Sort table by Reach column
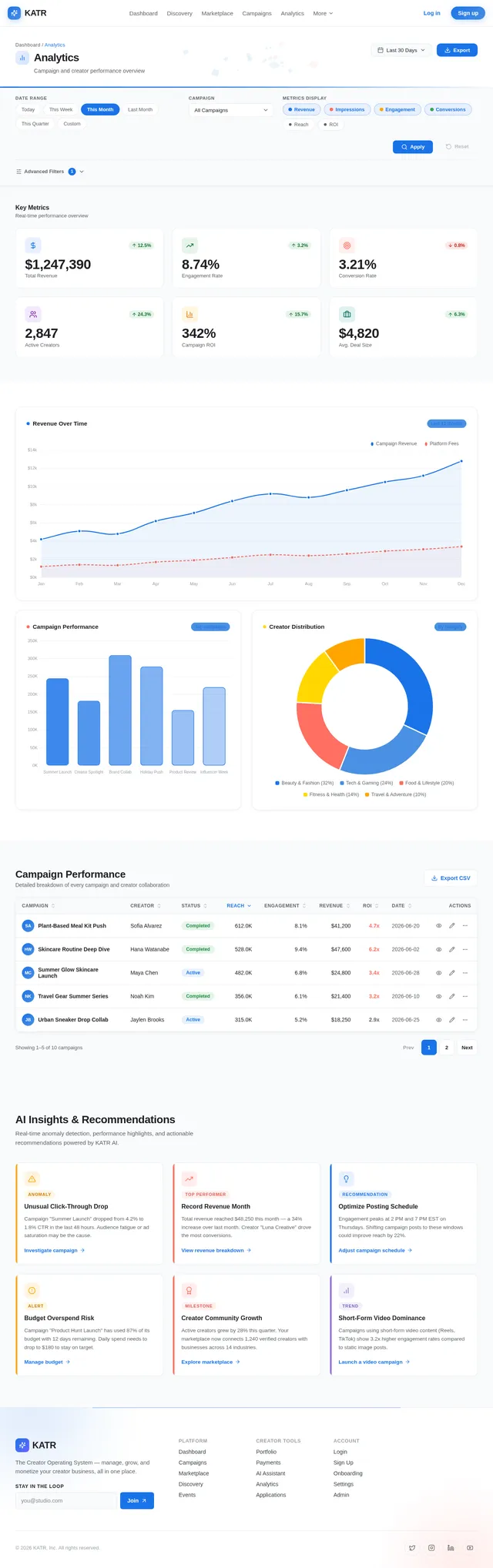Viewport: 493px width, 1568px height. pyautogui.click(x=239, y=906)
